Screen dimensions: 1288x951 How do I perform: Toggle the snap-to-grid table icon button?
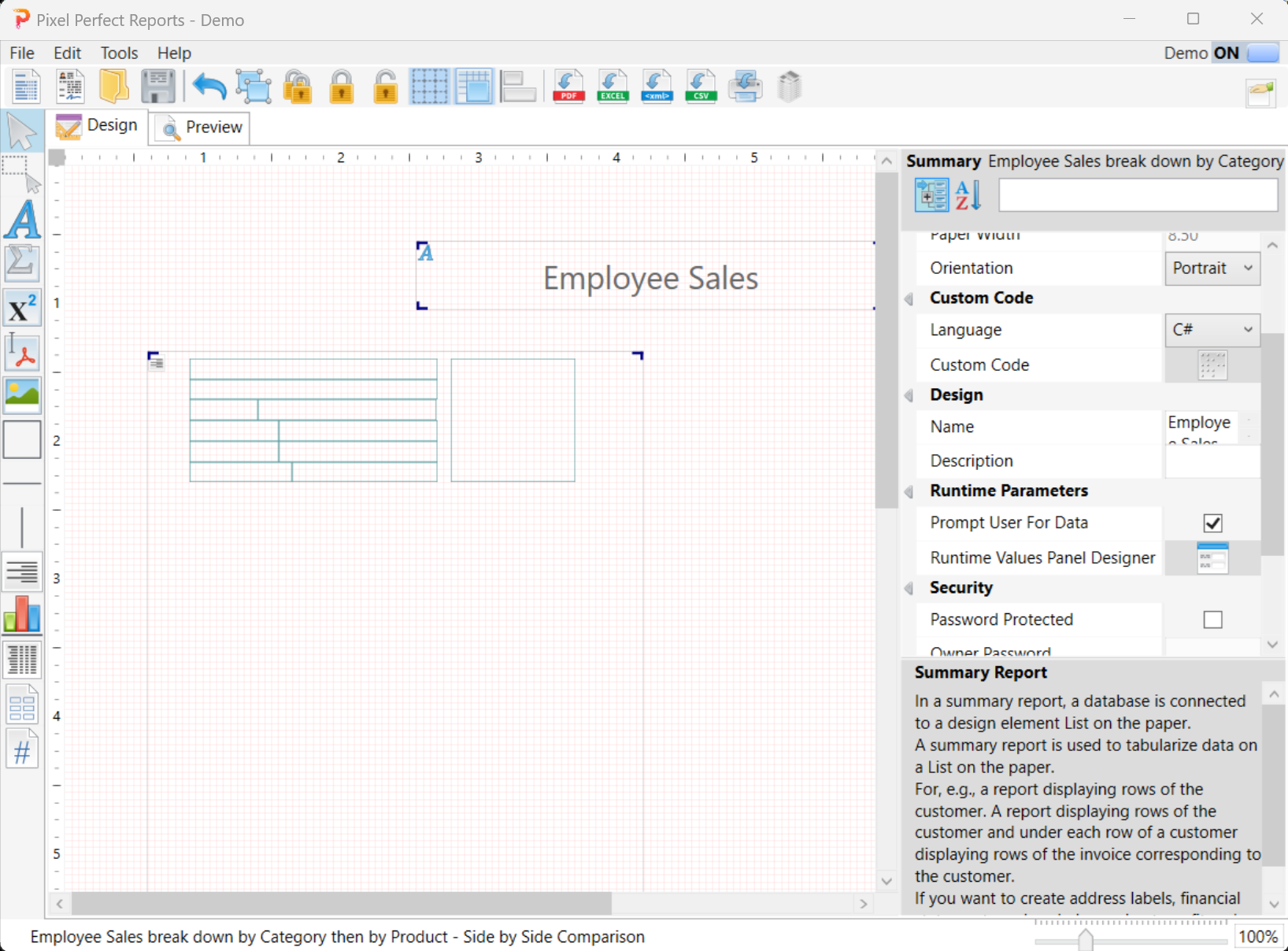[x=474, y=87]
